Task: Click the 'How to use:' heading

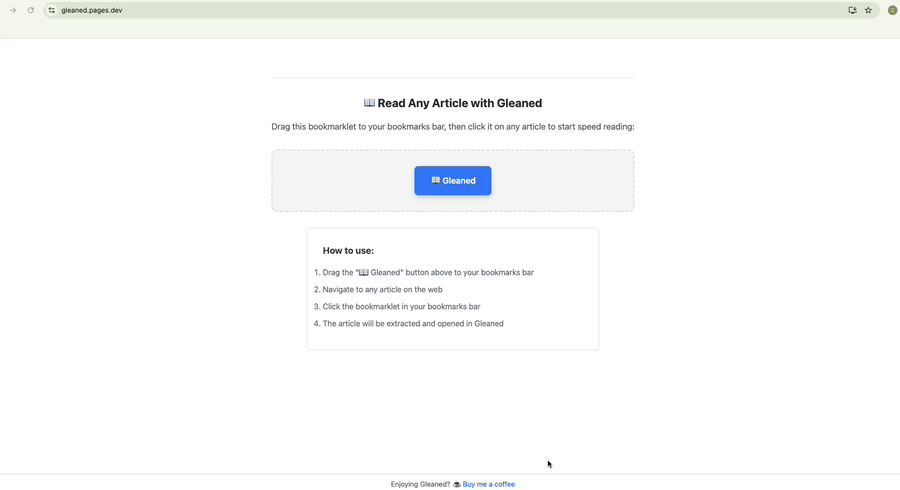Action: (x=348, y=251)
